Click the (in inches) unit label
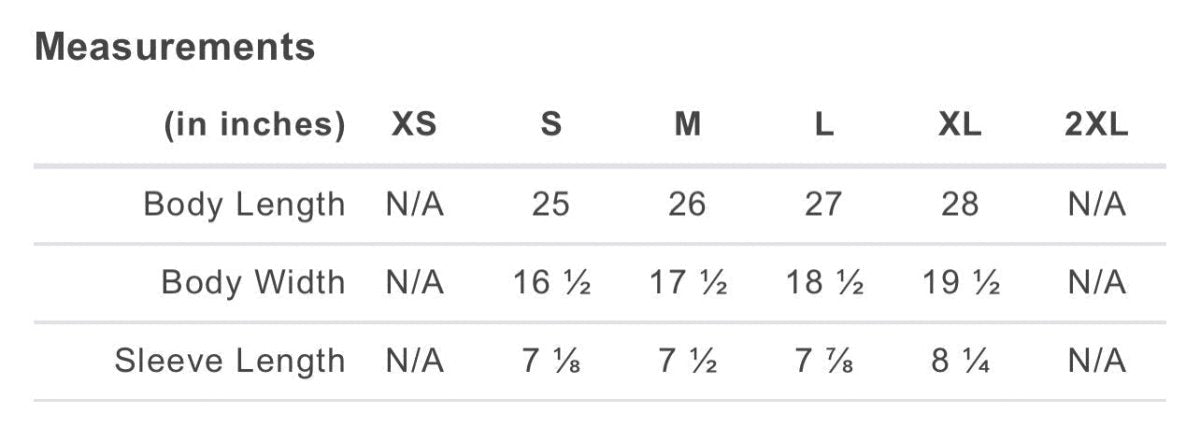This screenshot has width=1200, height=426. pos(254,125)
